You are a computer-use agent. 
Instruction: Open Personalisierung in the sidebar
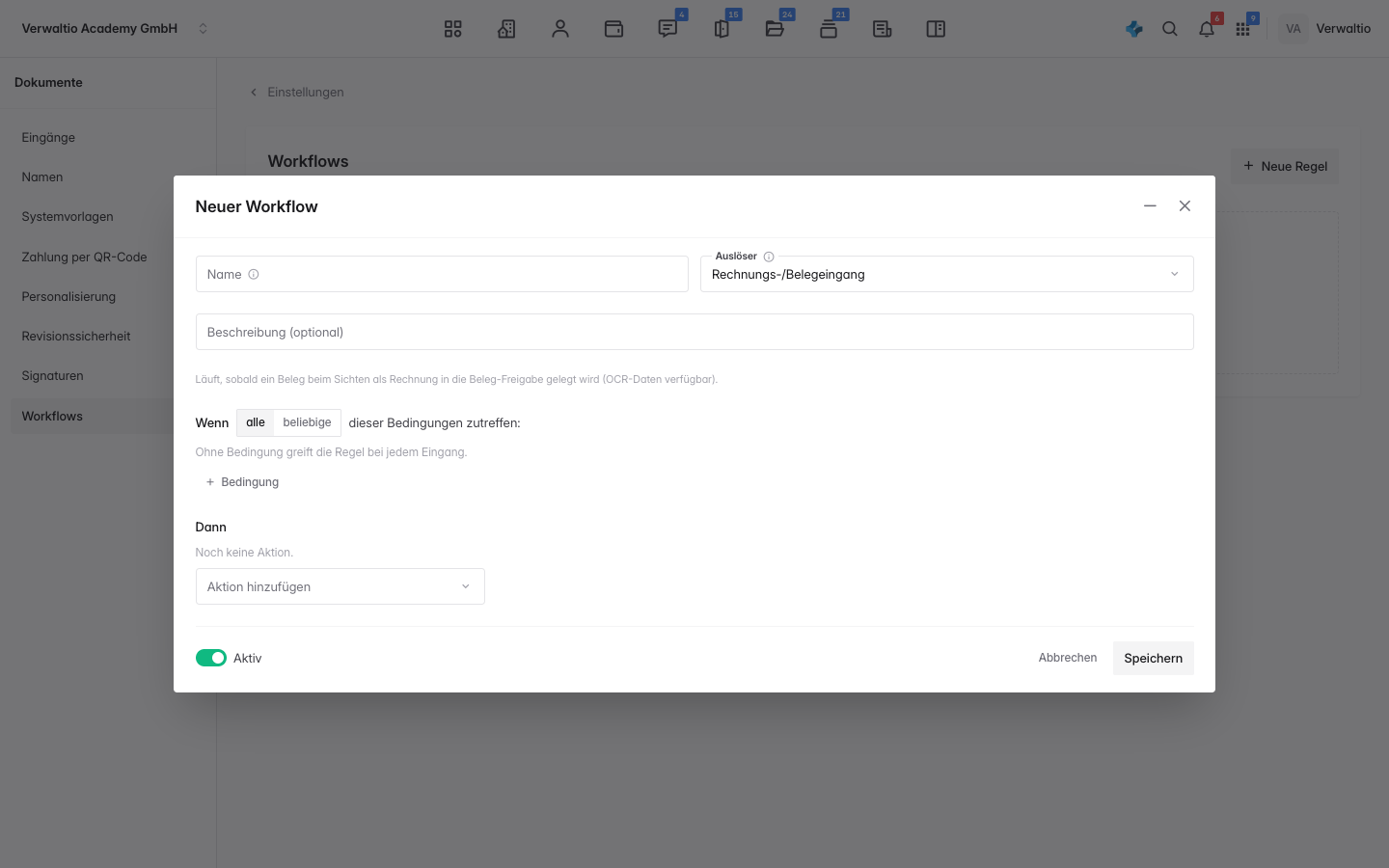tap(108, 296)
